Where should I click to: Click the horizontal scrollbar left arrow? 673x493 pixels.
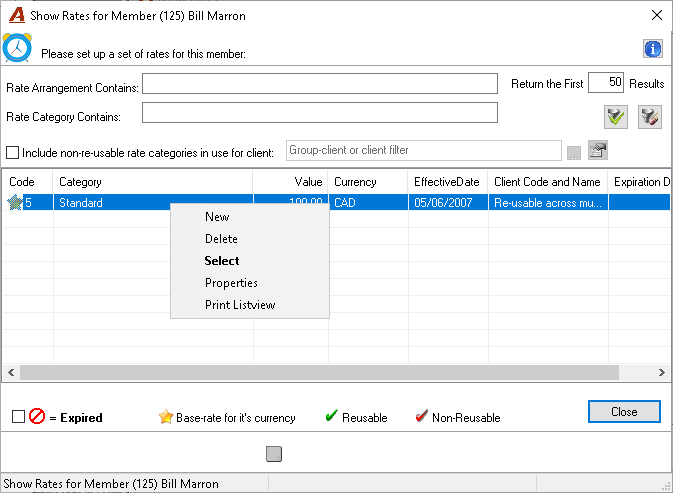pyautogui.click(x=11, y=372)
